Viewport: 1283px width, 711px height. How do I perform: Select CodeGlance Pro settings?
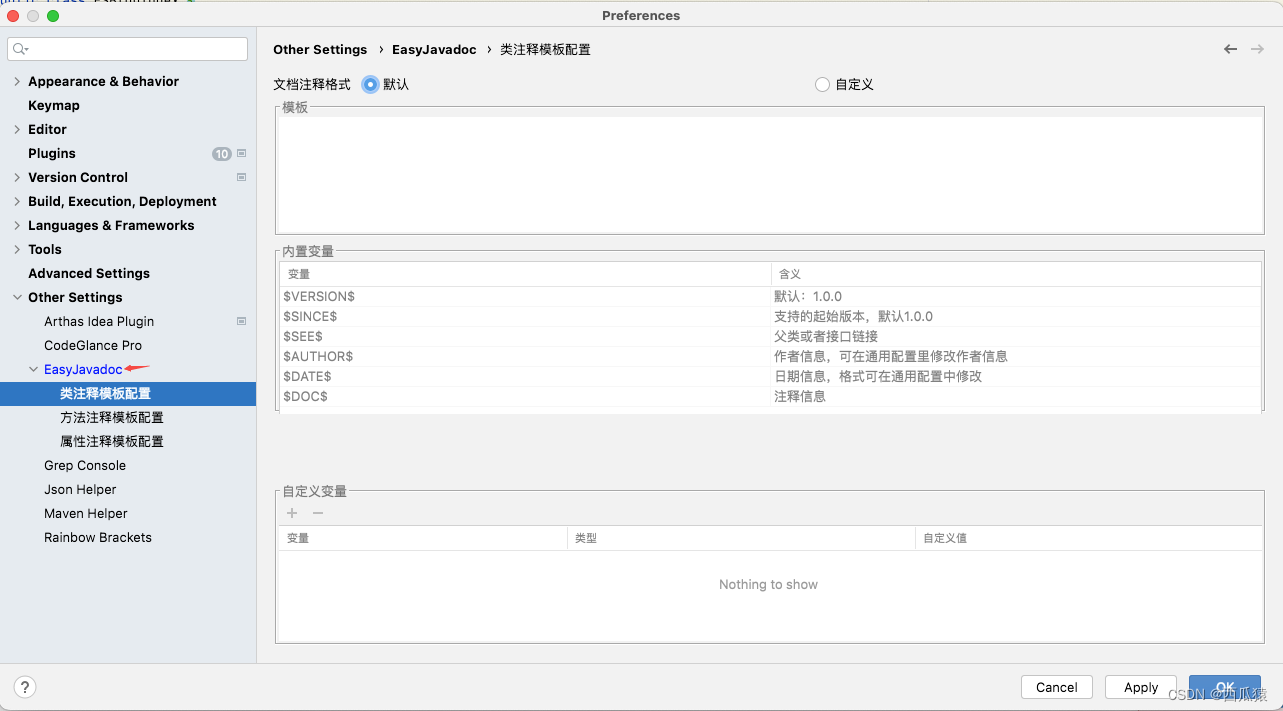click(x=93, y=345)
